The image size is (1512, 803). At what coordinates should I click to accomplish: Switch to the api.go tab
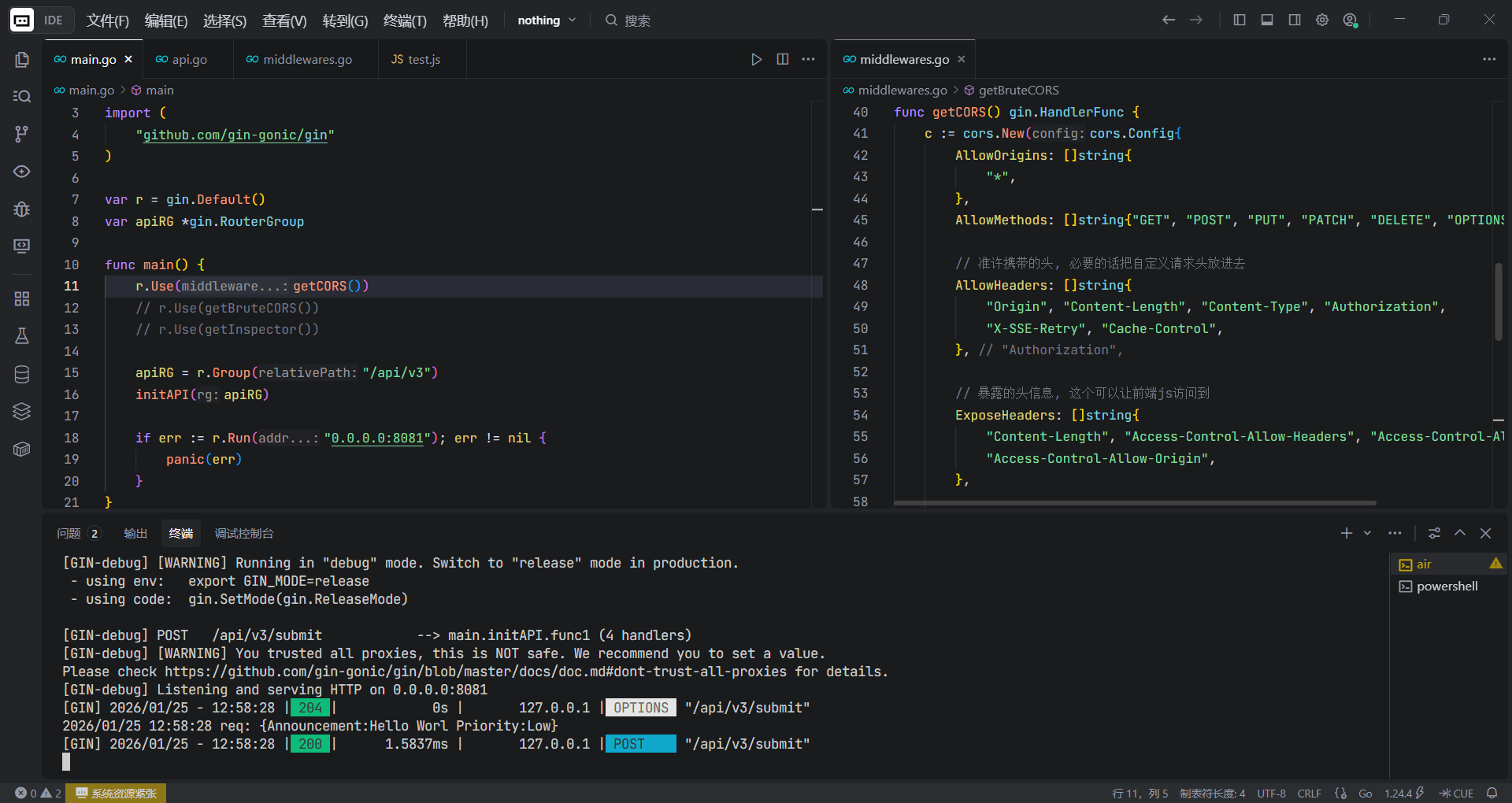pos(189,60)
